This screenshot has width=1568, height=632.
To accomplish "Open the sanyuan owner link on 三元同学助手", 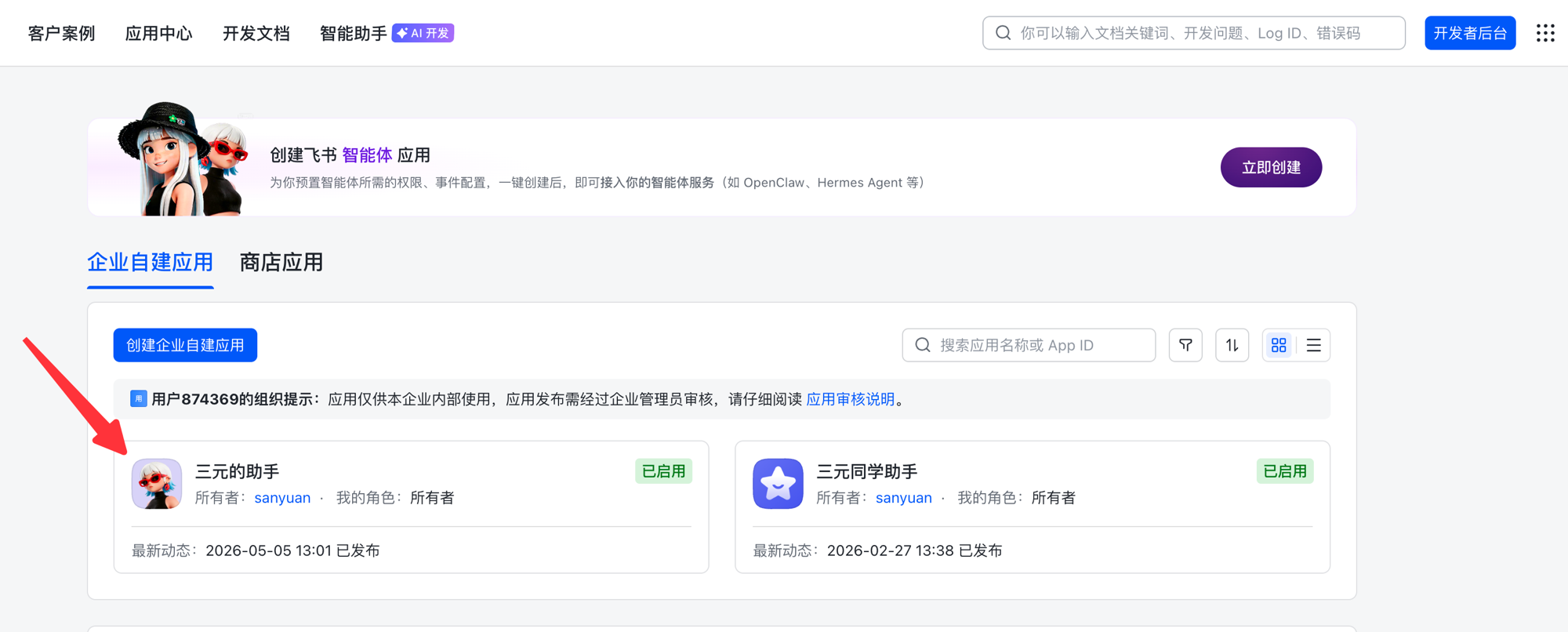I will [x=904, y=498].
